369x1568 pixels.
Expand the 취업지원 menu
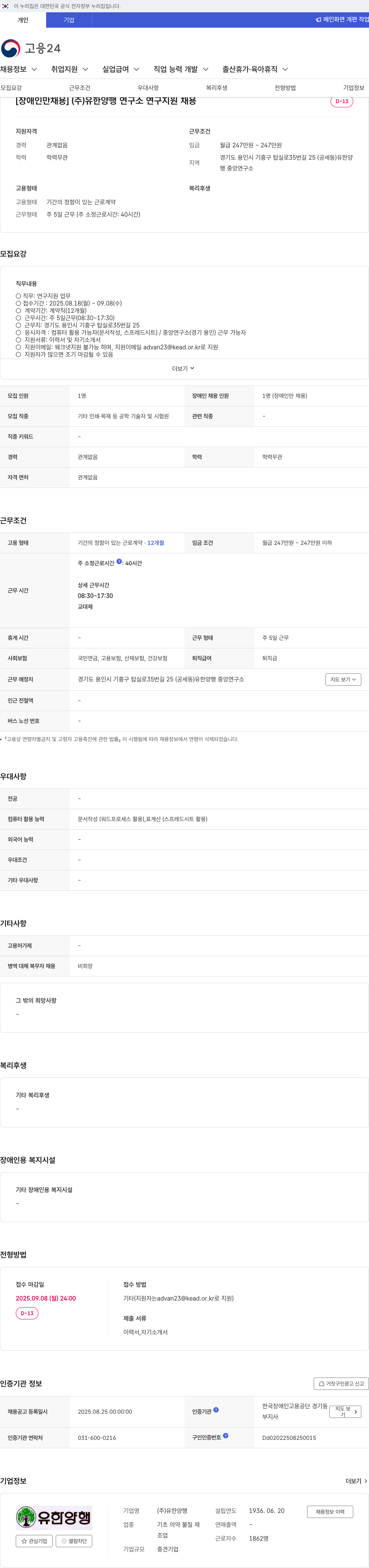click(x=70, y=69)
